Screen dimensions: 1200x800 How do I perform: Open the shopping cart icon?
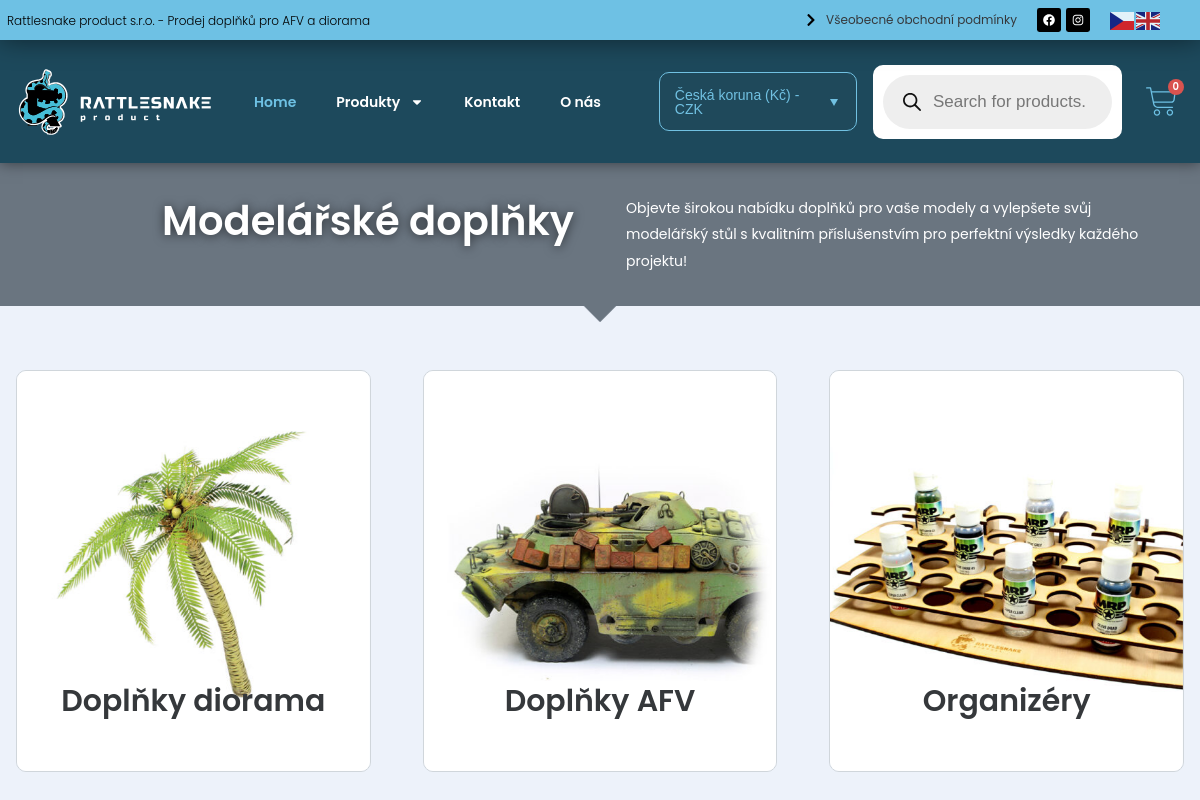(x=1162, y=101)
